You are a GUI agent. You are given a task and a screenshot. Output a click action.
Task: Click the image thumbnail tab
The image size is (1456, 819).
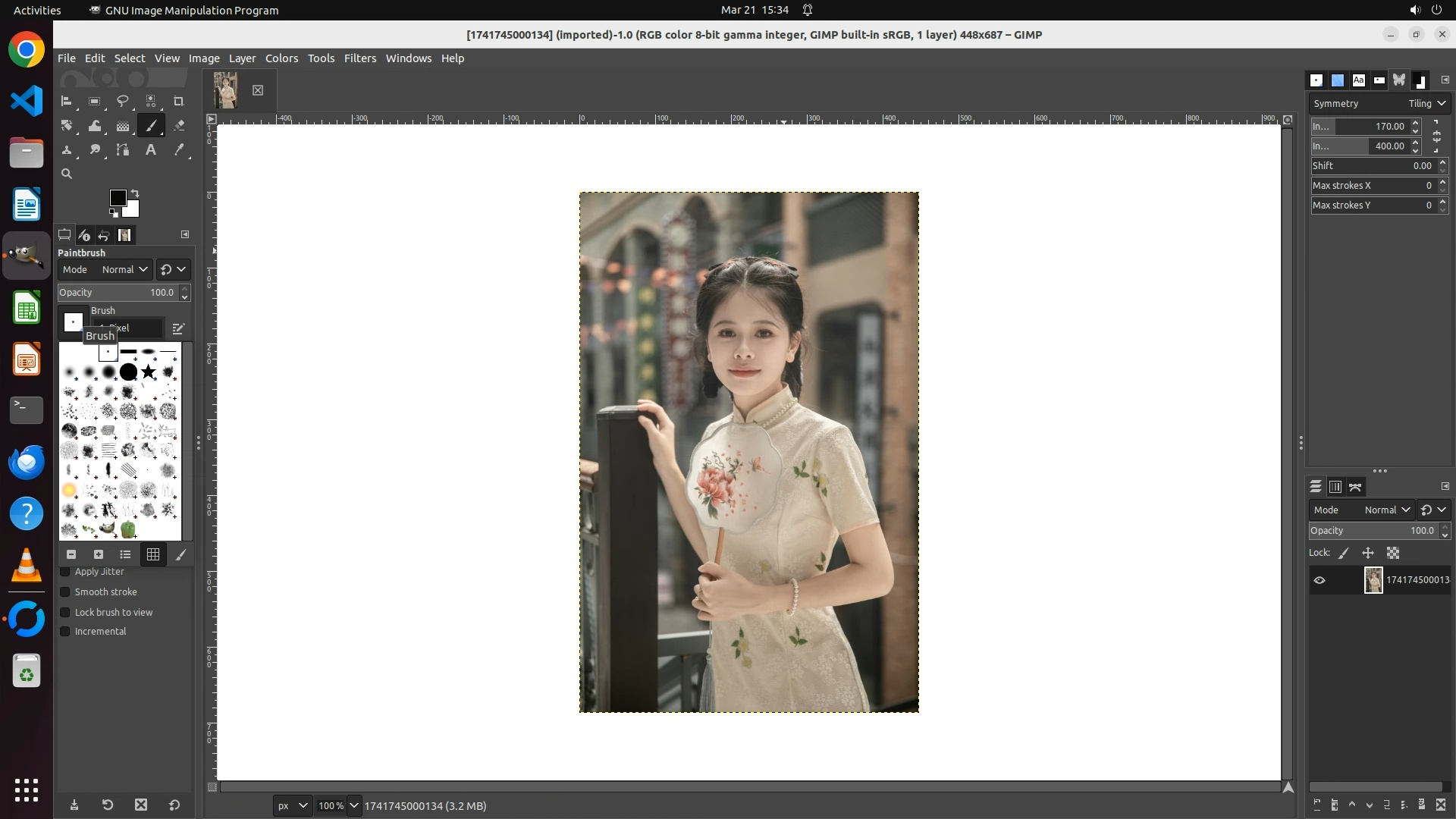click(x=226, y=90)
